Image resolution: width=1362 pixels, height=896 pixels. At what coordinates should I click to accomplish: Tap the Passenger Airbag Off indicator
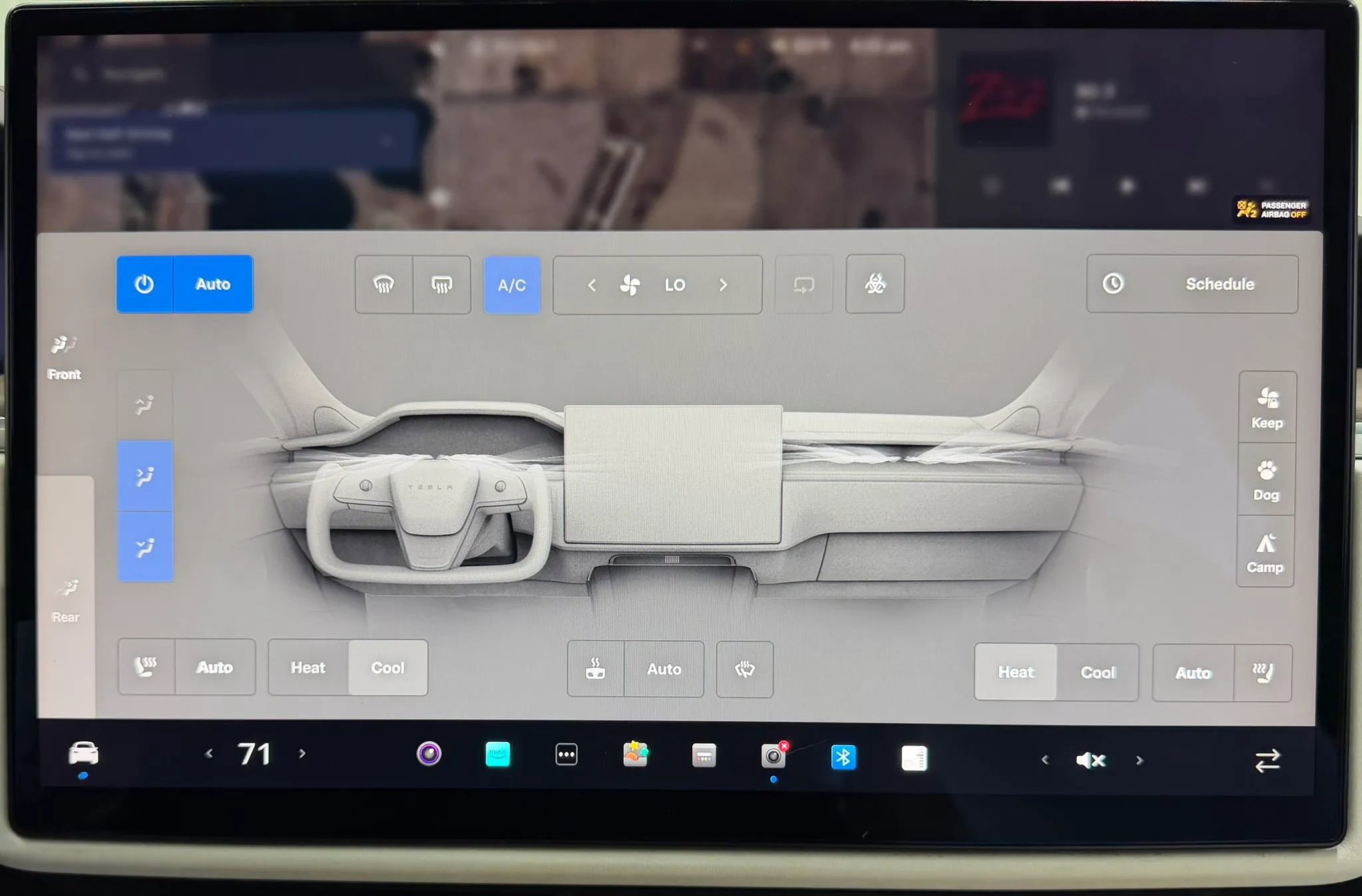[1272, 210]
